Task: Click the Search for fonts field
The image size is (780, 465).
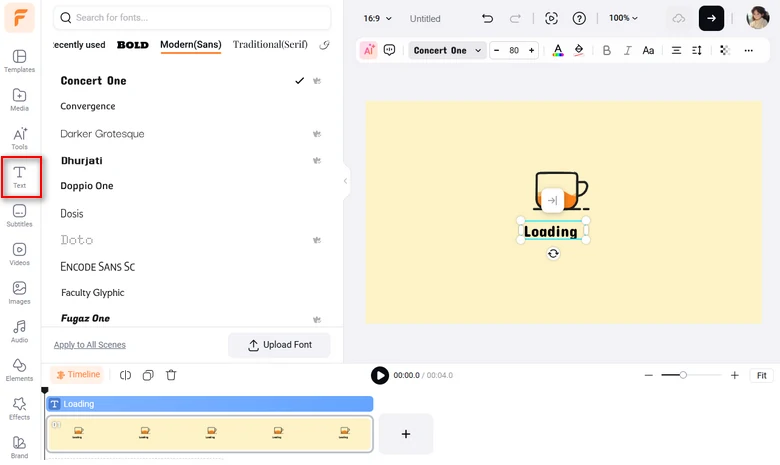Action: 192,17
